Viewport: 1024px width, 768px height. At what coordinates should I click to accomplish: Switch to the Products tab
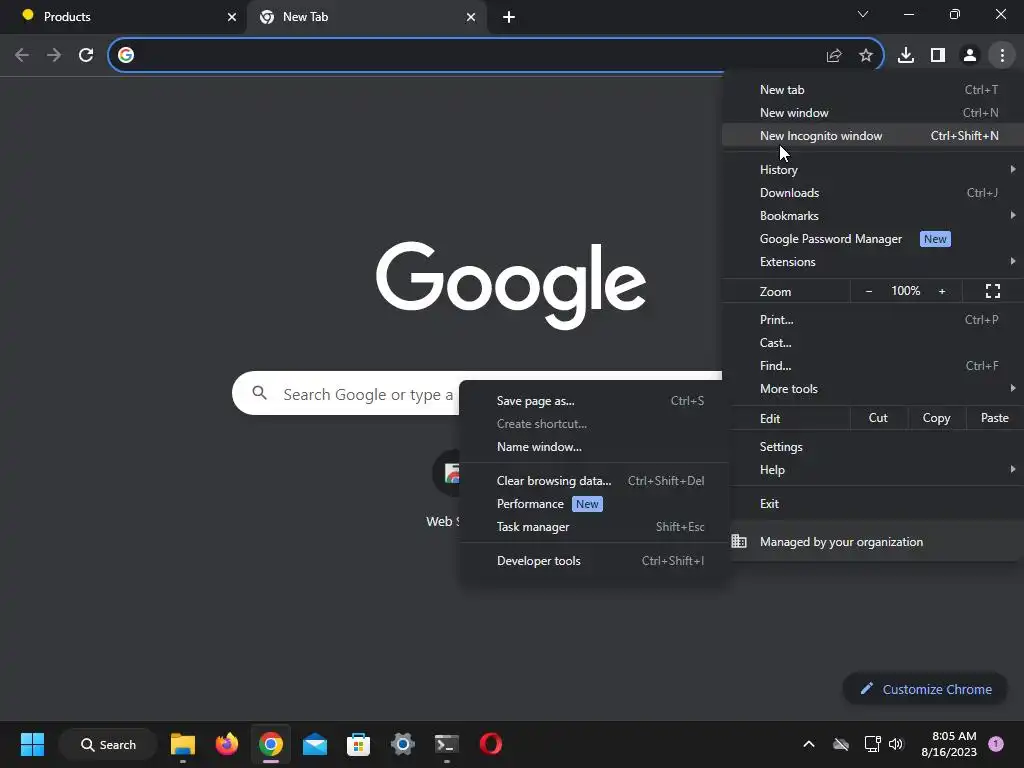pyautogui.click(x=123, y=17)
